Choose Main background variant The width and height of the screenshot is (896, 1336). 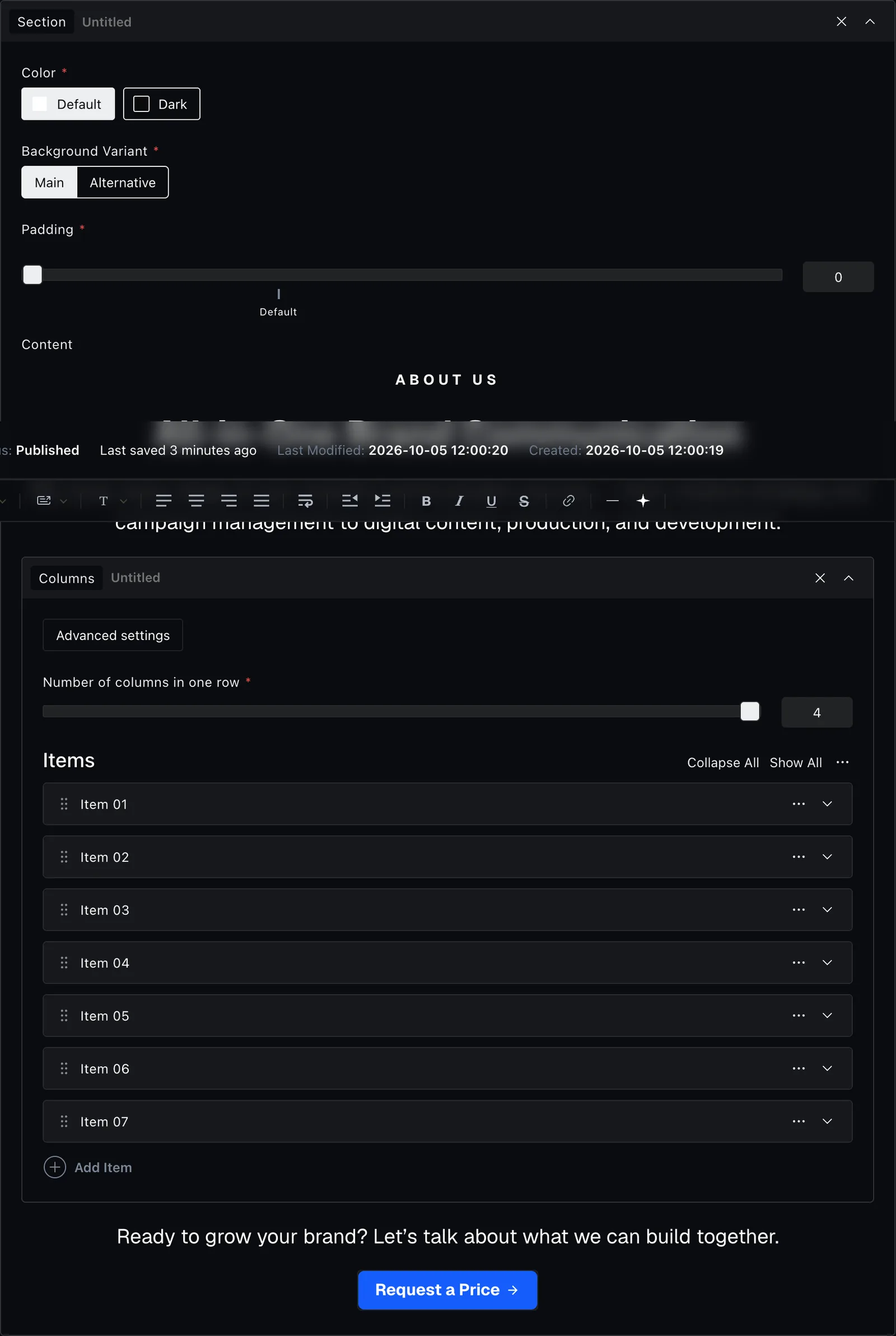49,182
